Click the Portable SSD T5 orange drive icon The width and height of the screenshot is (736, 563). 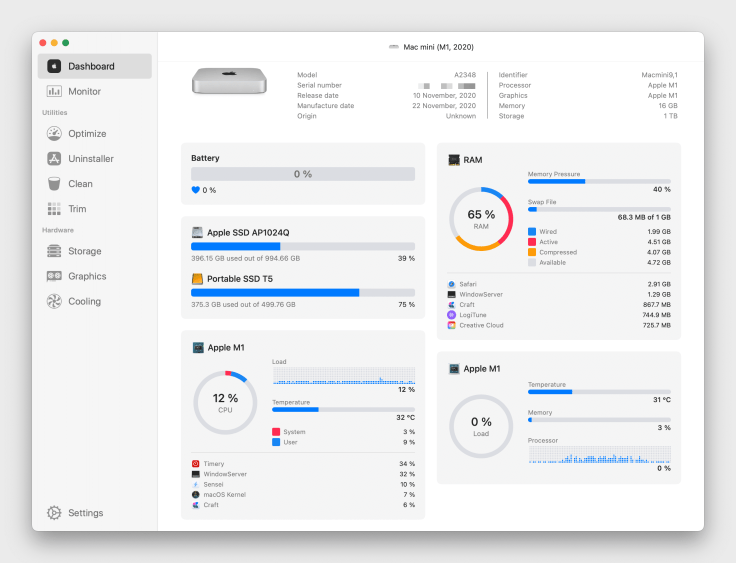click(x=197, y=279)
